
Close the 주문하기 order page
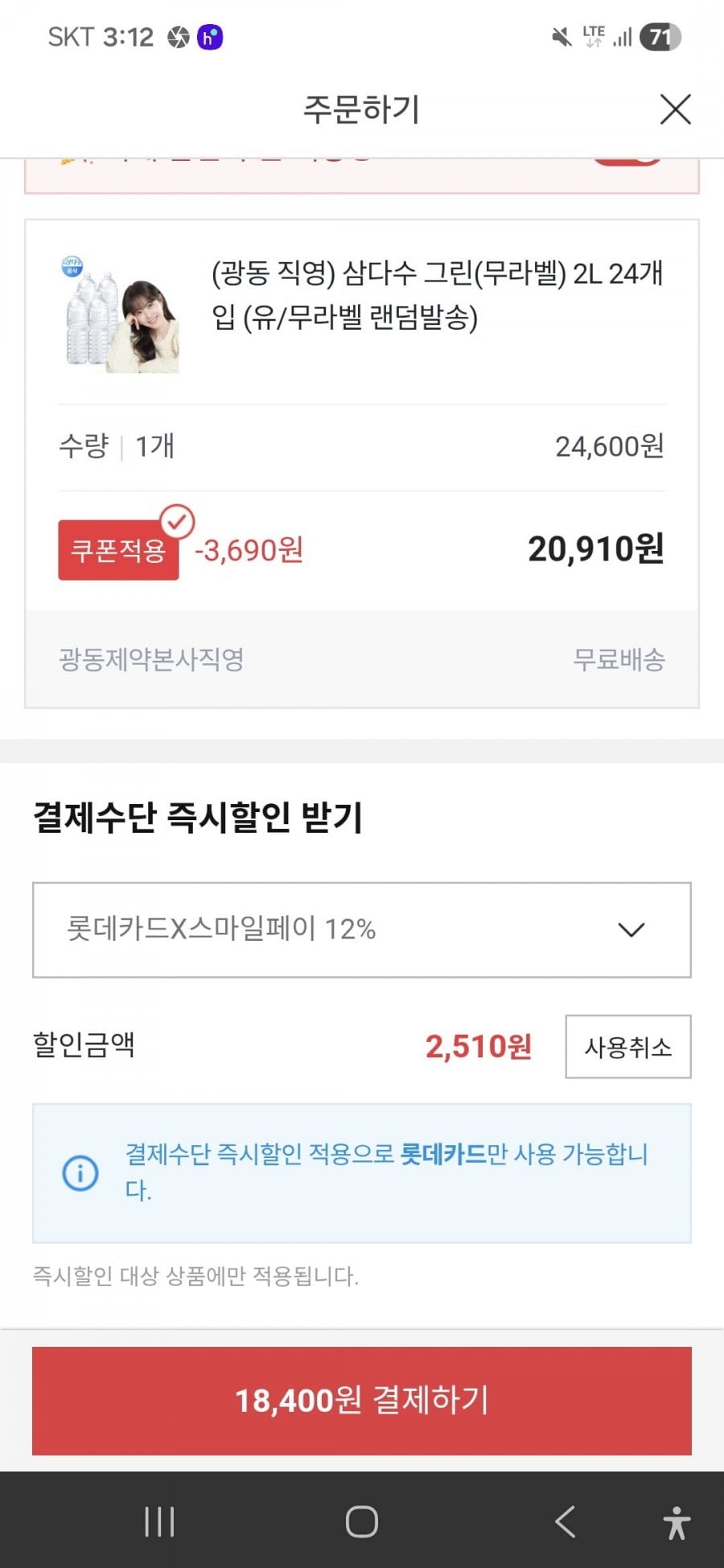click(x=675, y=109)
